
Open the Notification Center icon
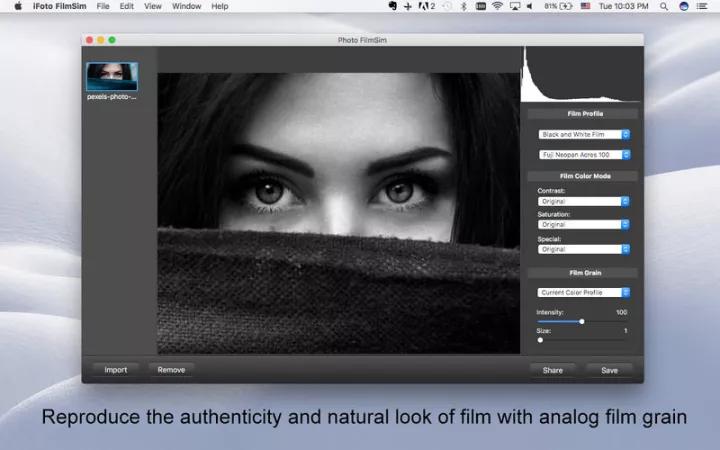click(702, 6)
